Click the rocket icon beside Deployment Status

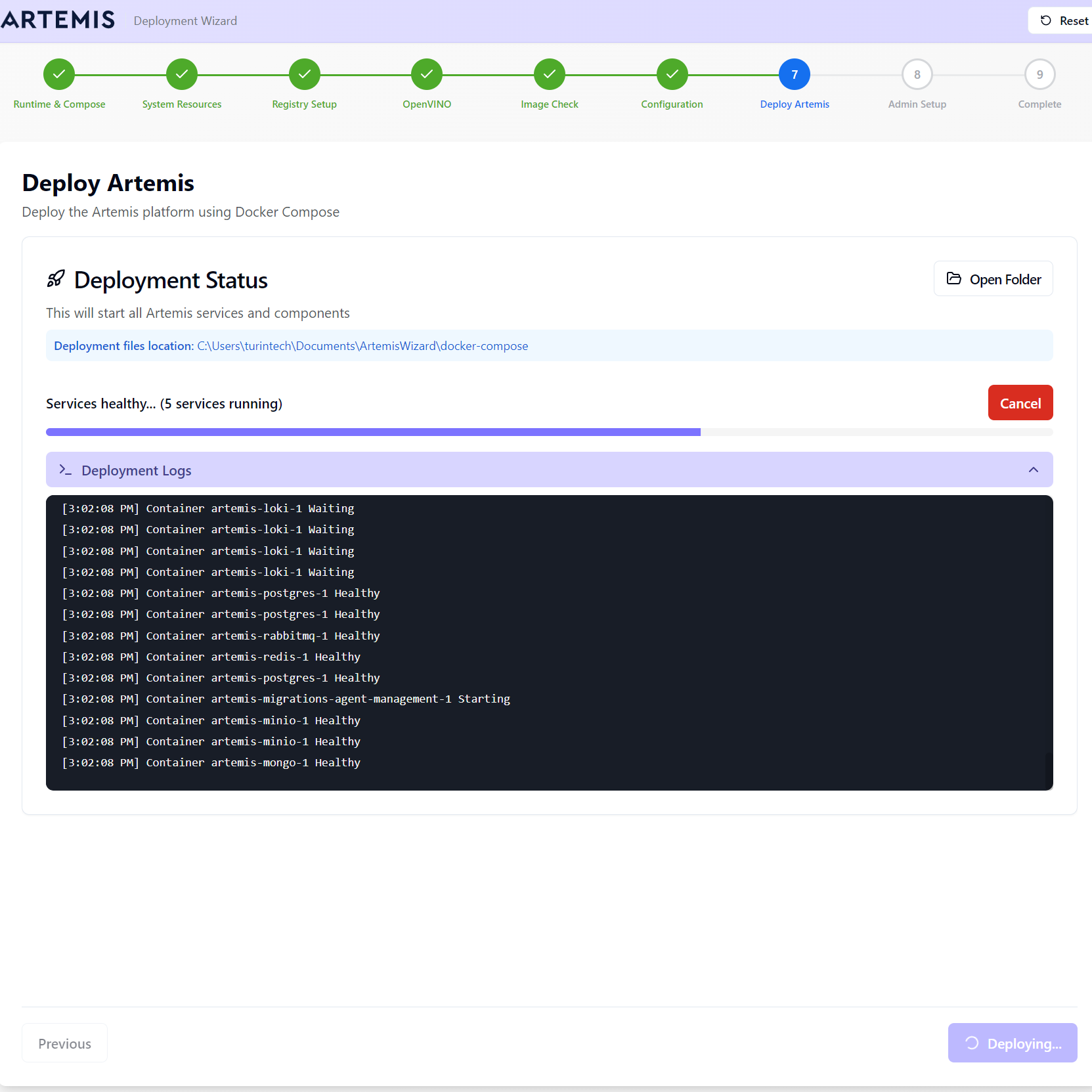tap(56, 278)
